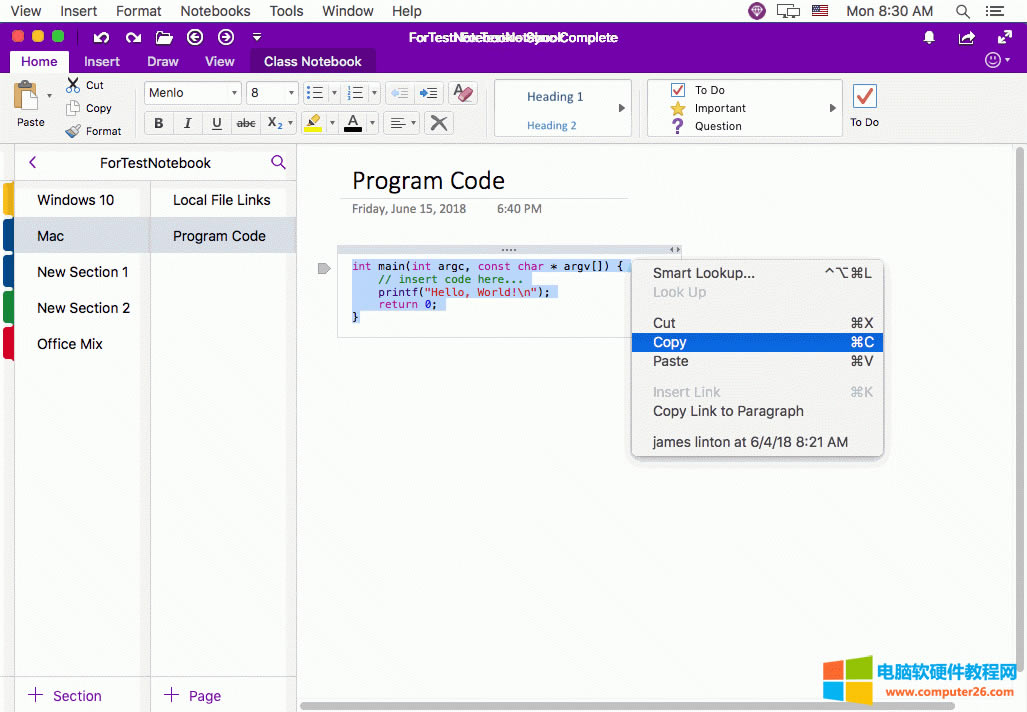
Task: Apply strikethrough formatting
Action: coord(246,123)
